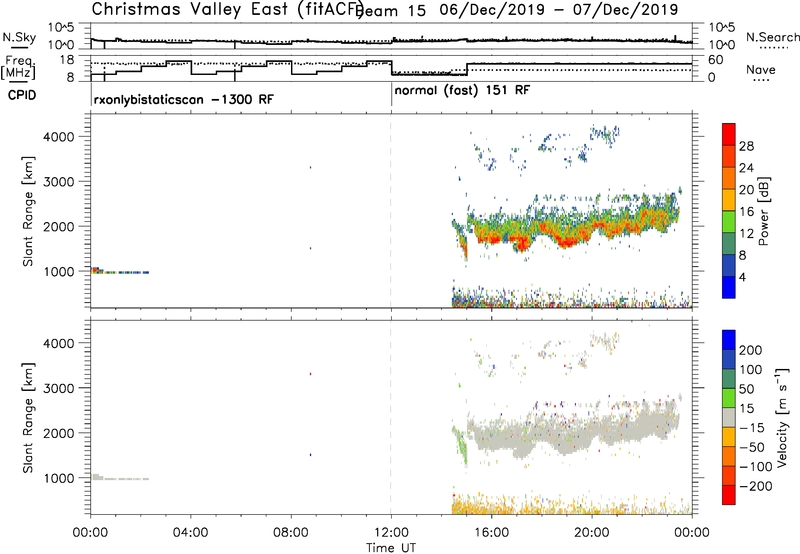Click the 'Nave' legend label

(761, 70)
